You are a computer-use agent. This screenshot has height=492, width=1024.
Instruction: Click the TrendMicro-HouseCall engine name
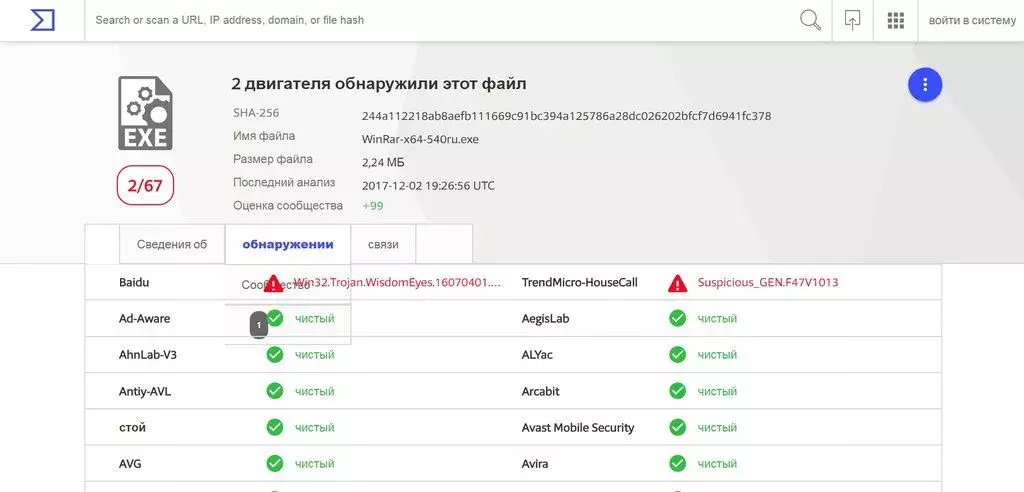[x=580, y=283]
